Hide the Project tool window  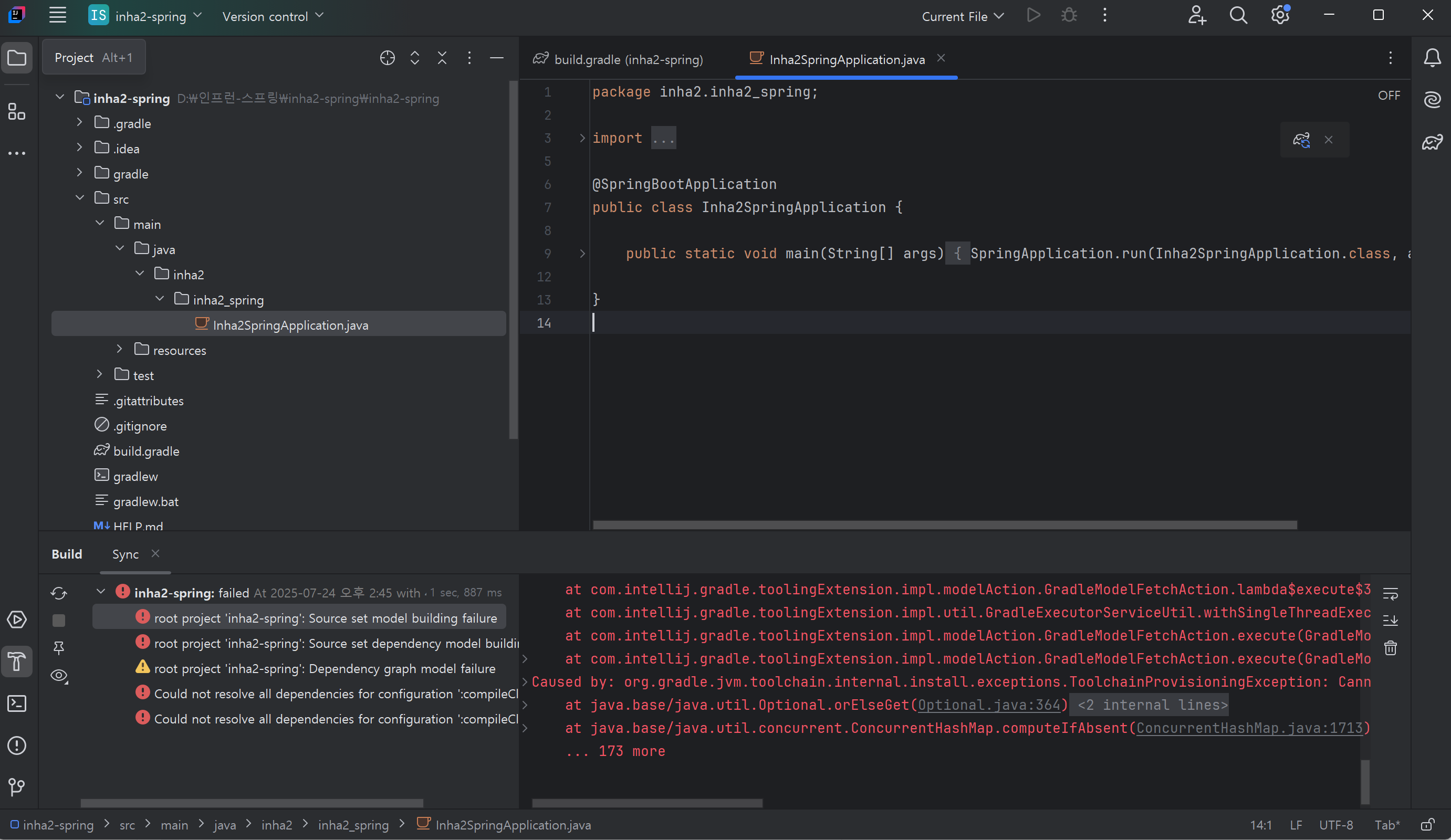497,58
